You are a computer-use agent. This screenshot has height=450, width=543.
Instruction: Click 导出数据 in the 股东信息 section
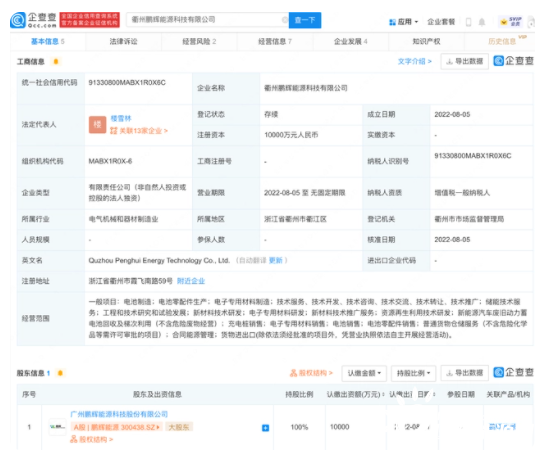click(x=464, y=373)
